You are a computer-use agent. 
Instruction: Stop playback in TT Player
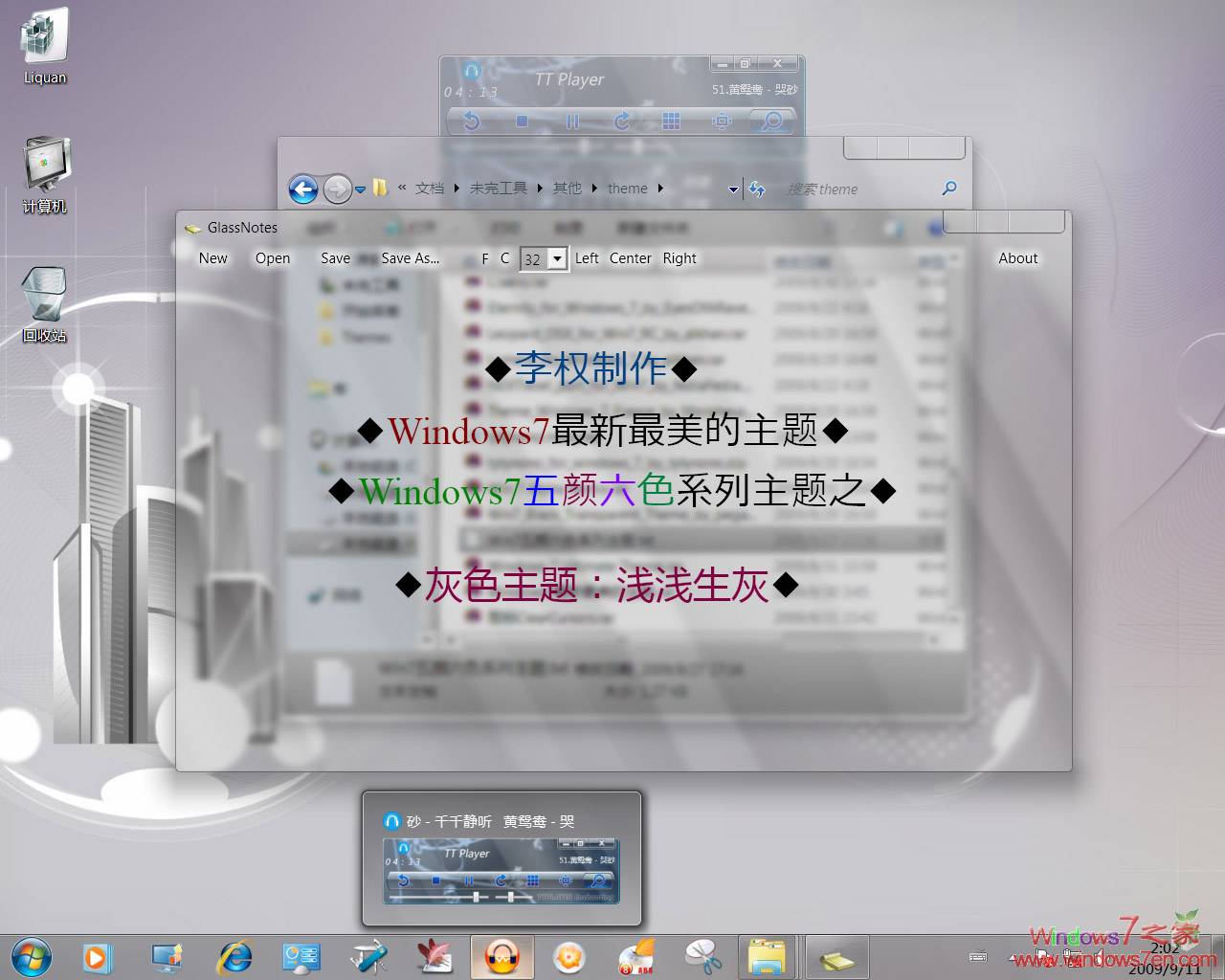coord(522,121)
